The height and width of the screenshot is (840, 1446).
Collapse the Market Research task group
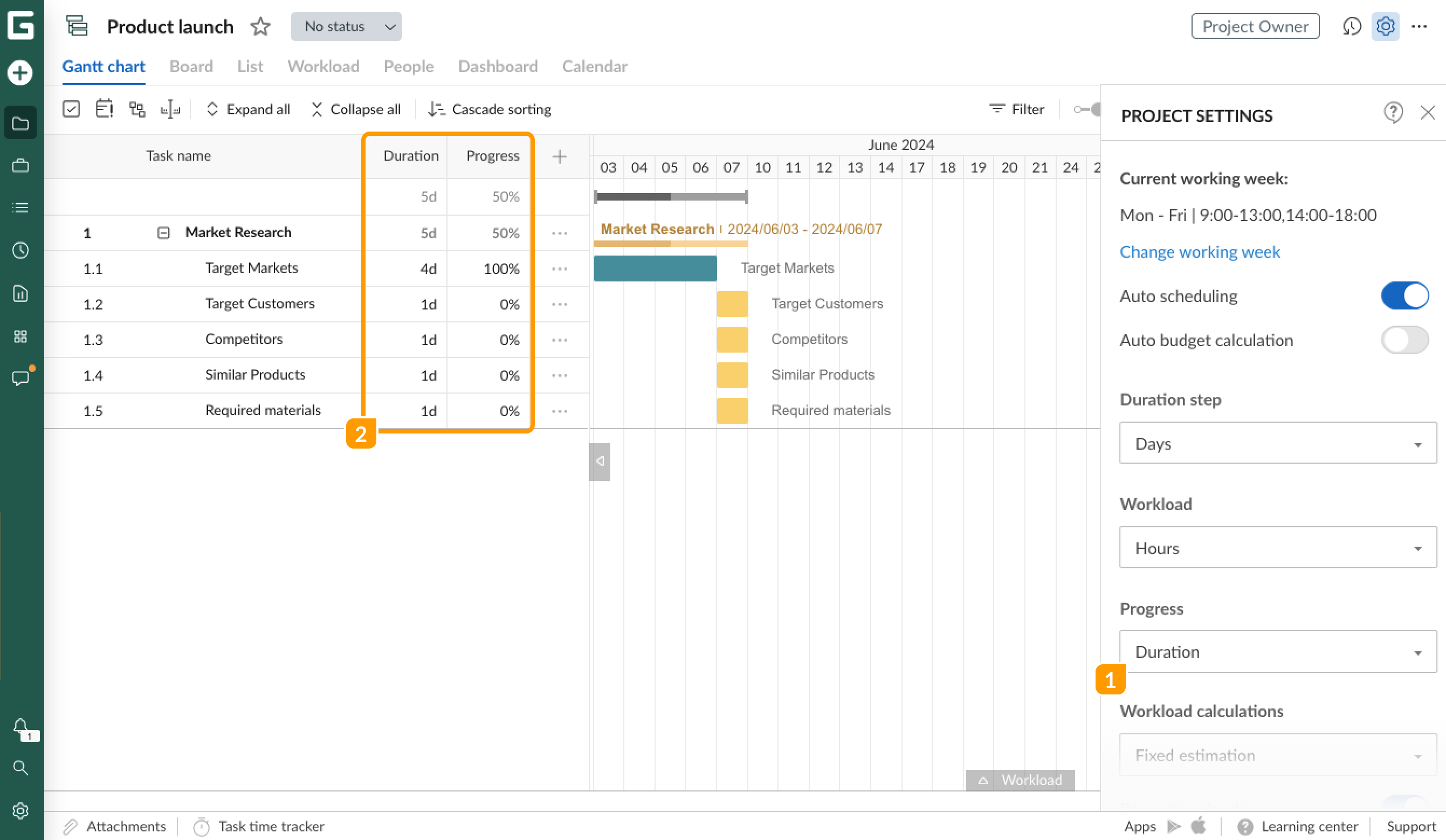(x=163, y=232)
